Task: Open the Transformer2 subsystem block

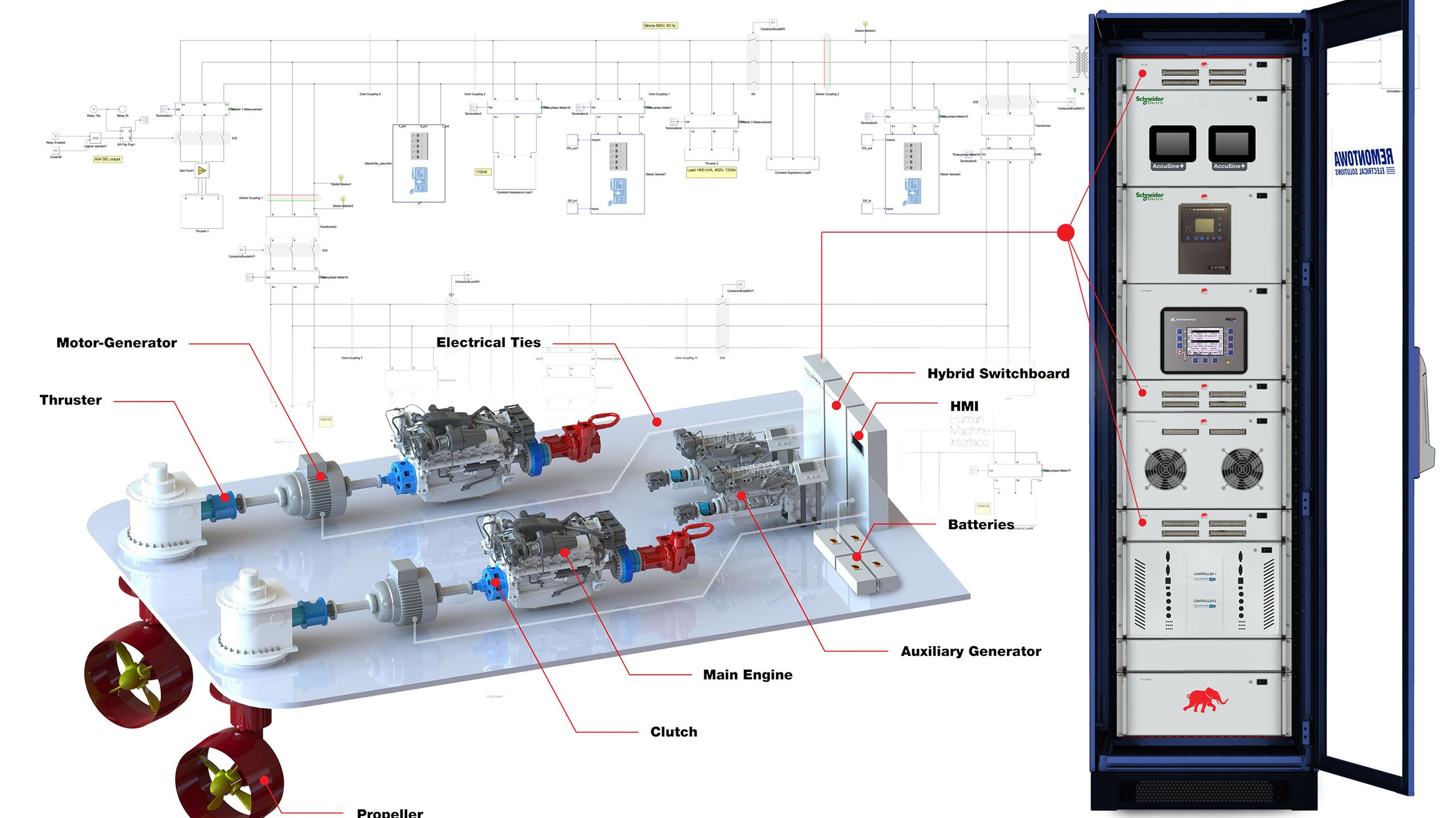Action: tap(292, 226)
